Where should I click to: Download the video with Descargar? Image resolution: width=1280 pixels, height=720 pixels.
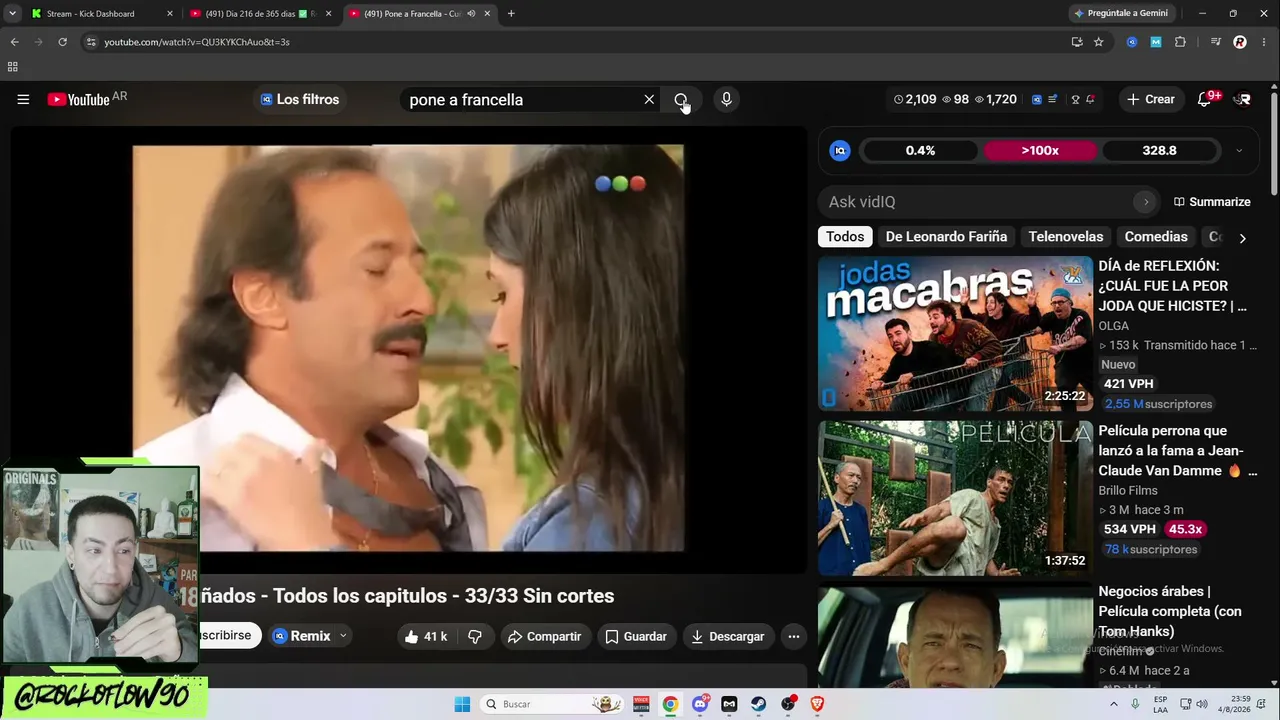(727, 636)
